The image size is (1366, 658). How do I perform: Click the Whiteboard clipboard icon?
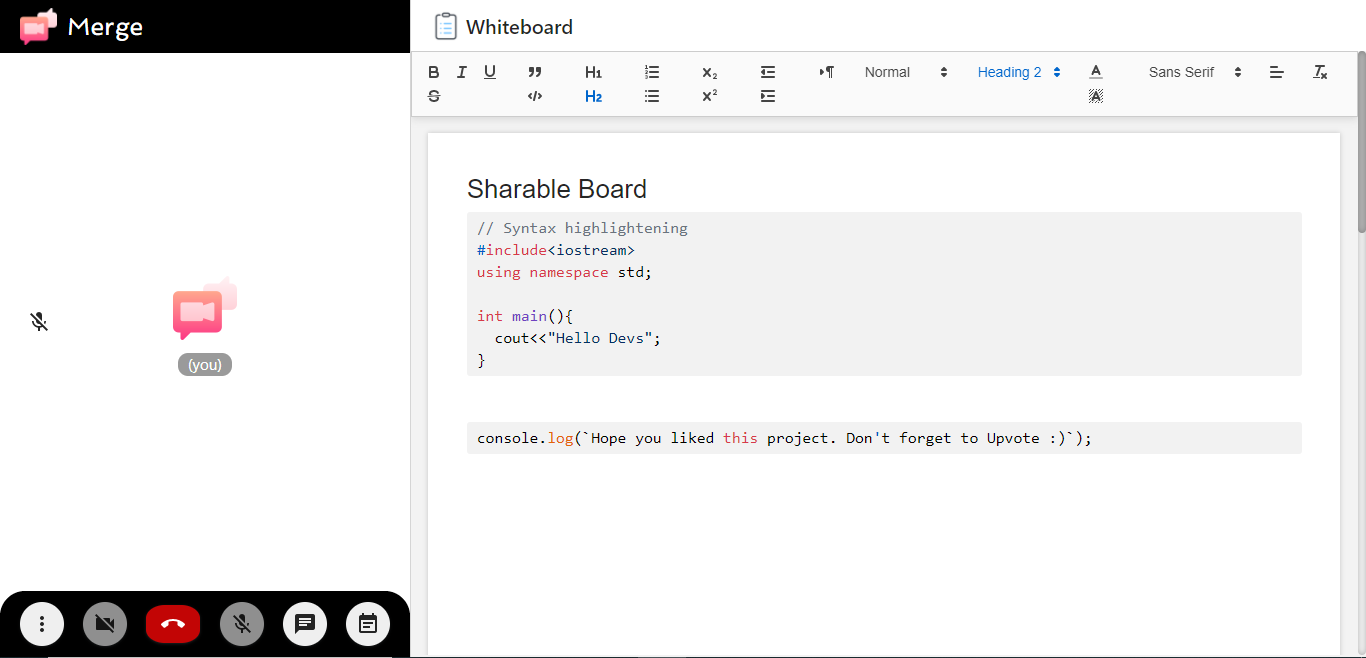coord(446,26)
